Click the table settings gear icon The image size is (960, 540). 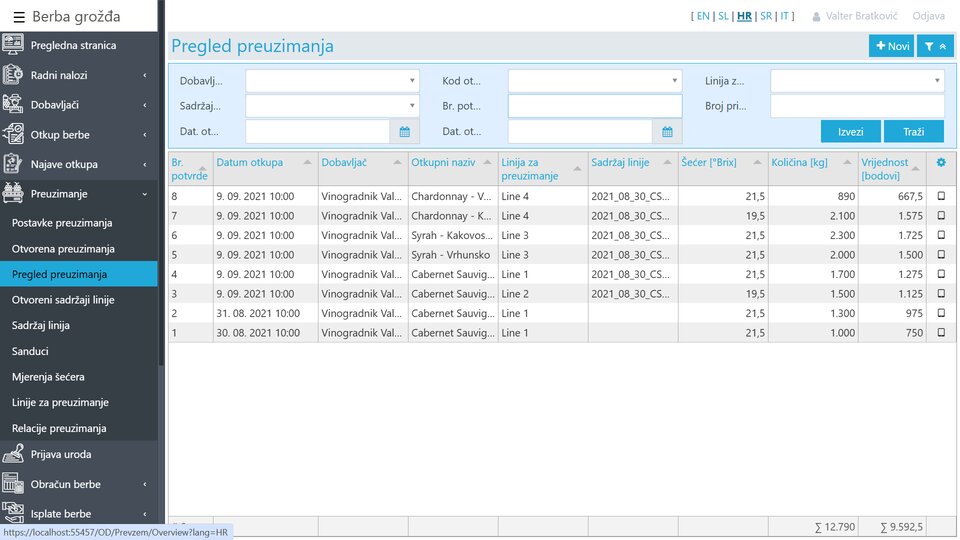pos(940,162)
